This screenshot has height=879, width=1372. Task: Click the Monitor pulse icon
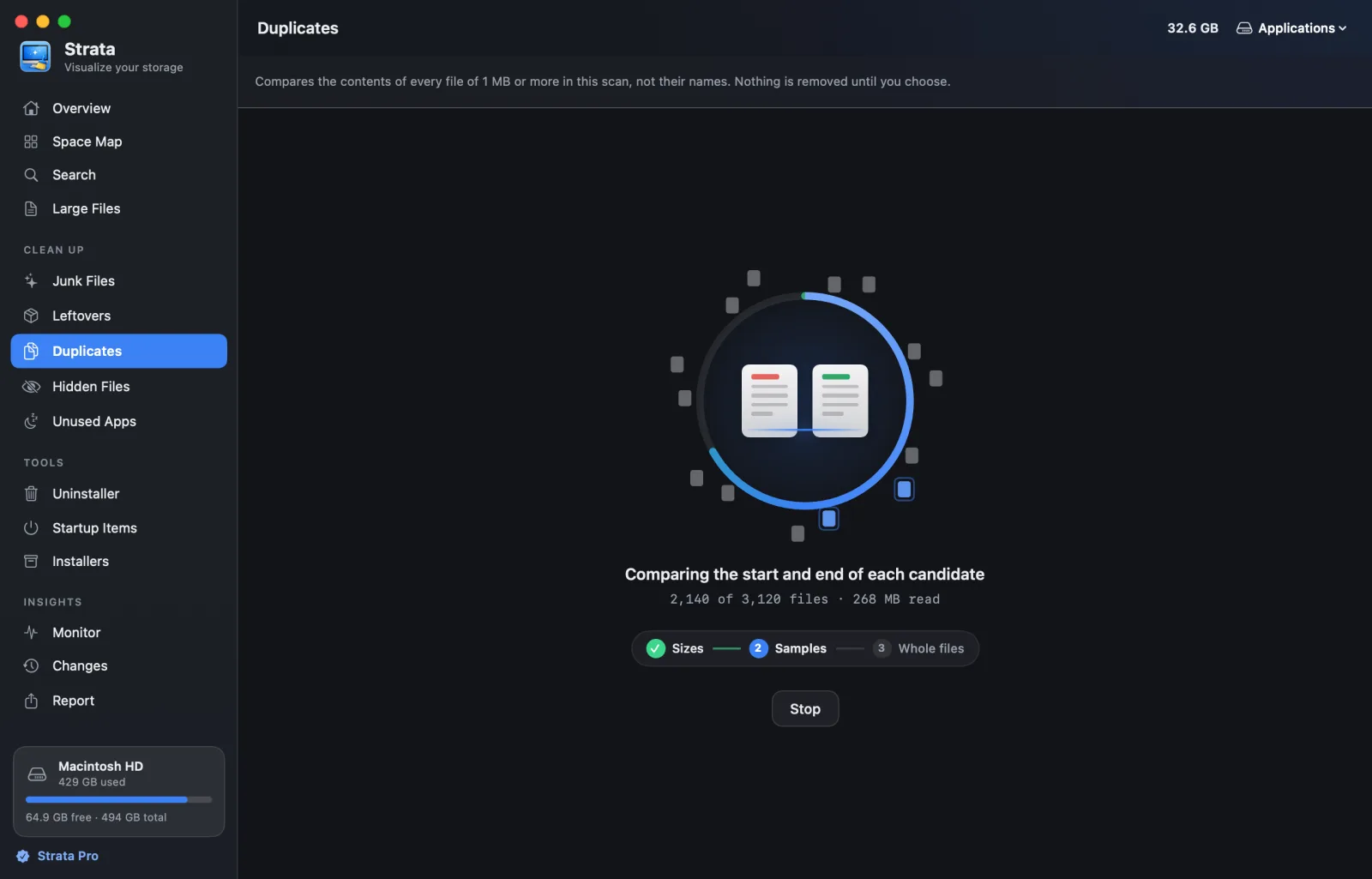point(31,632)
